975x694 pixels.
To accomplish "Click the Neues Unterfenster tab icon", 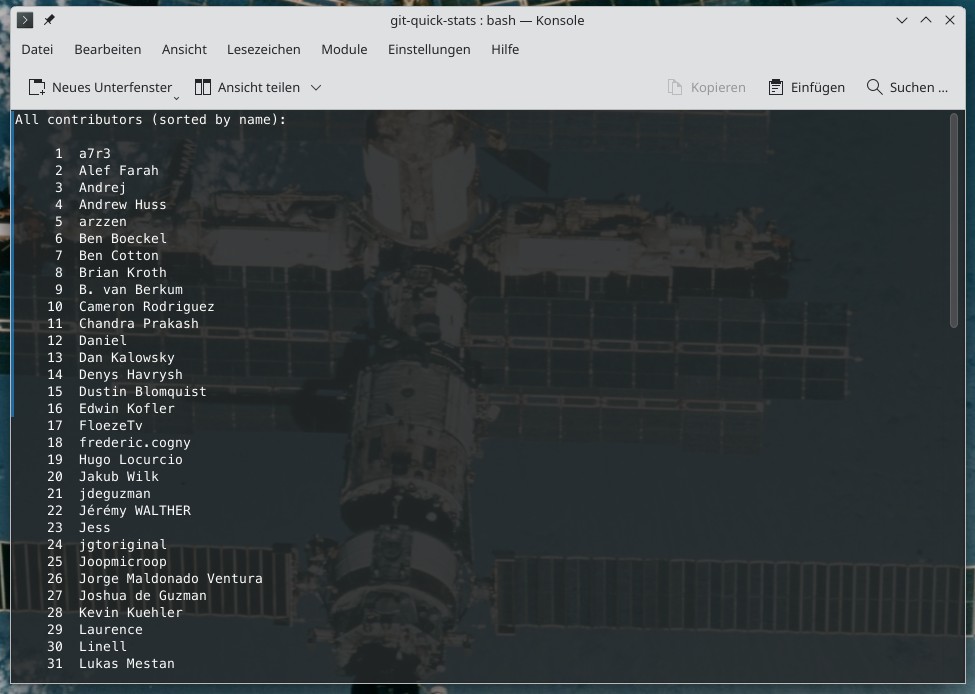I will [37, 87].
